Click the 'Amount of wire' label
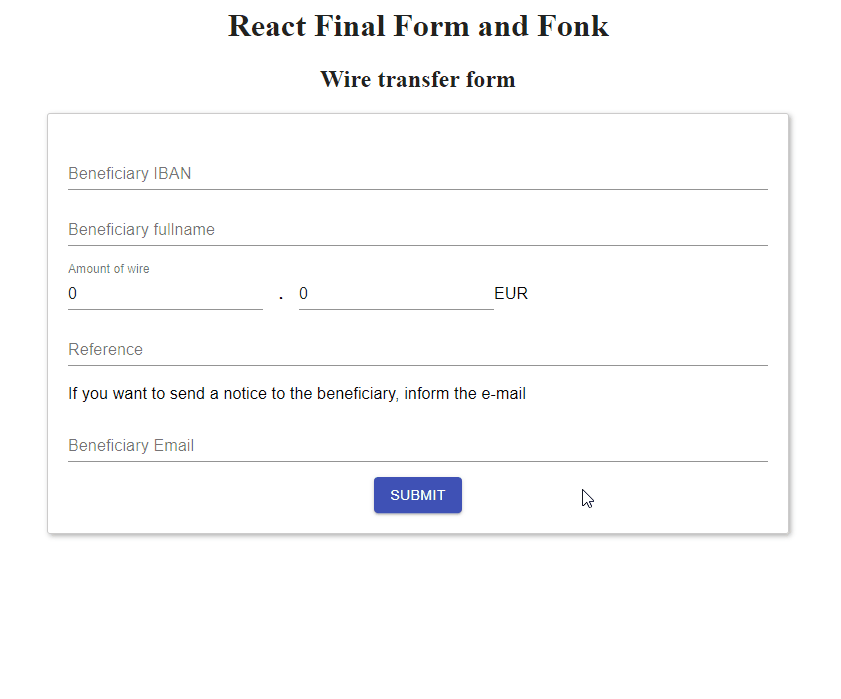 point(109,269)
